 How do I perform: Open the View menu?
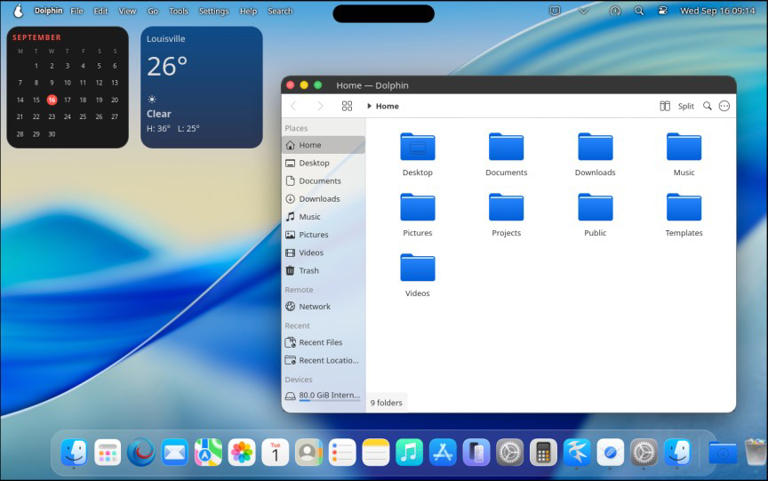[x=127, y=11]
